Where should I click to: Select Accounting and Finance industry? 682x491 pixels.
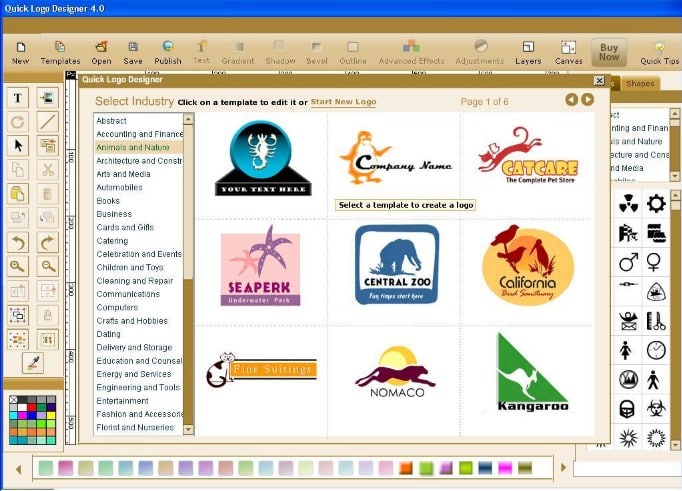[x=139, y=134]
